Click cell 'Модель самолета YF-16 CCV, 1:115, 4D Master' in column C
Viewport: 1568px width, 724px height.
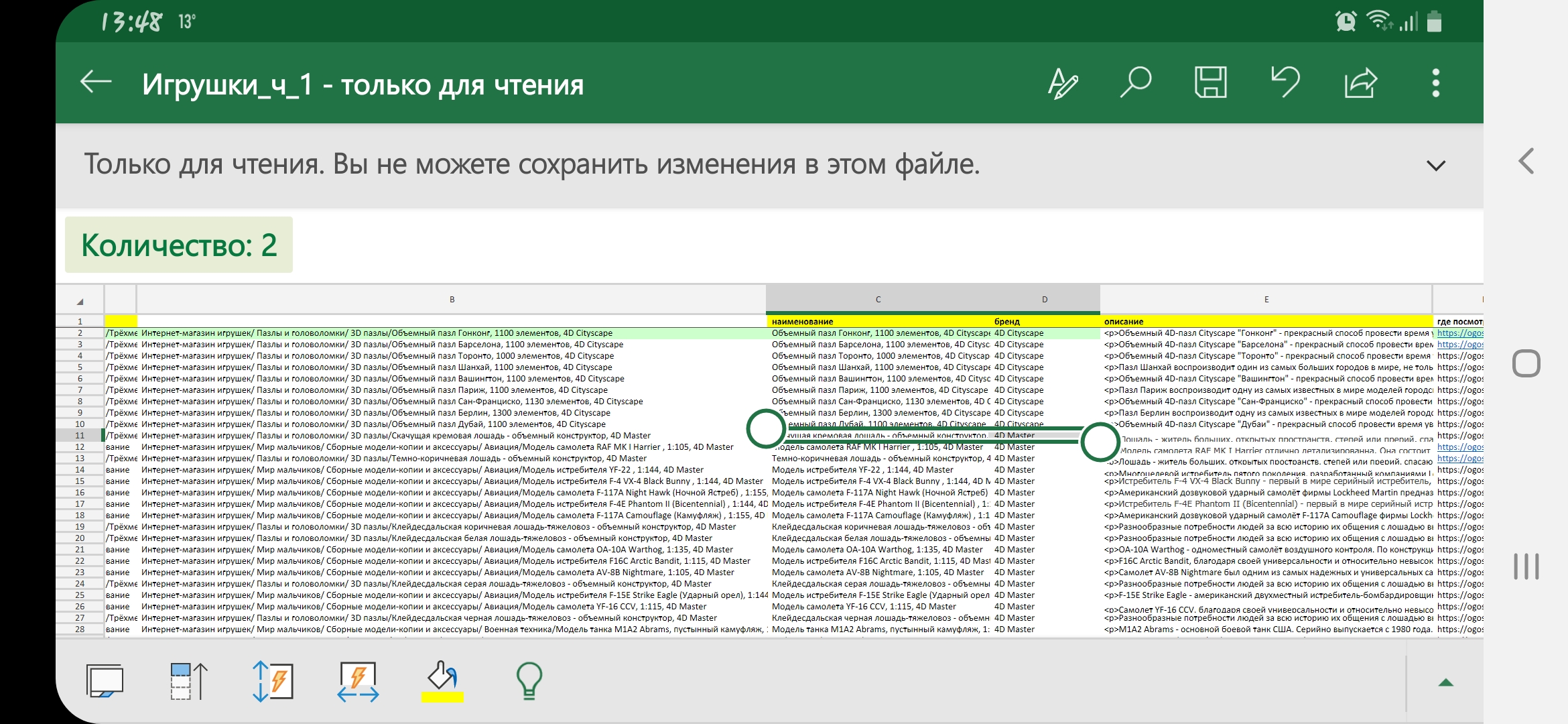[878, 607]
